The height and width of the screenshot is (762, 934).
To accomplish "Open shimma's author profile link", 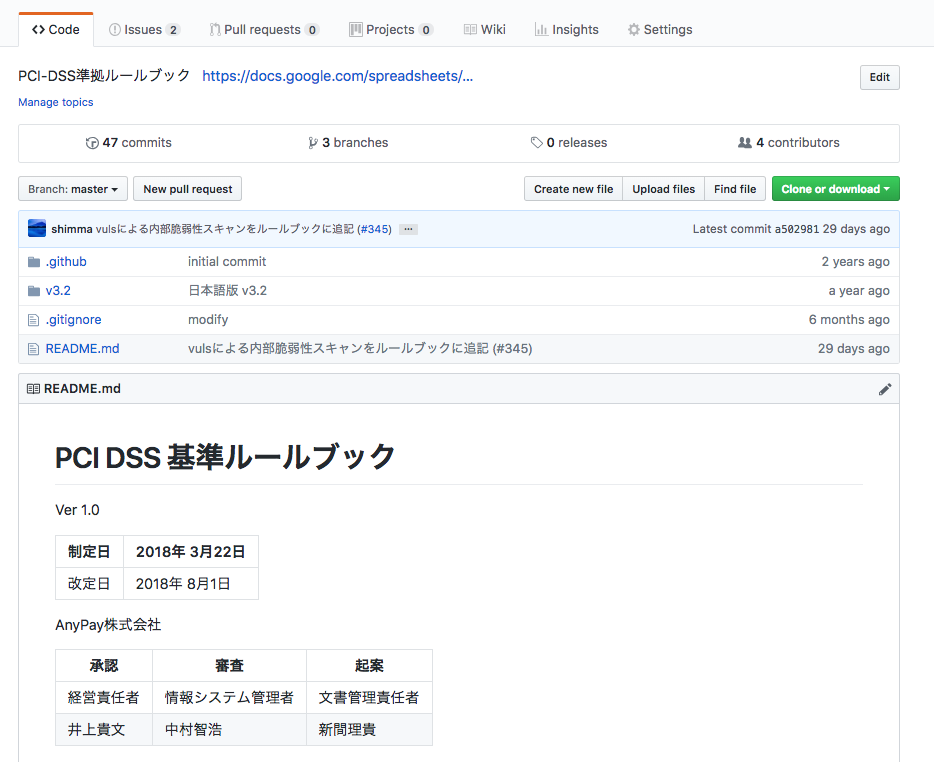I will tap(71, 229).
